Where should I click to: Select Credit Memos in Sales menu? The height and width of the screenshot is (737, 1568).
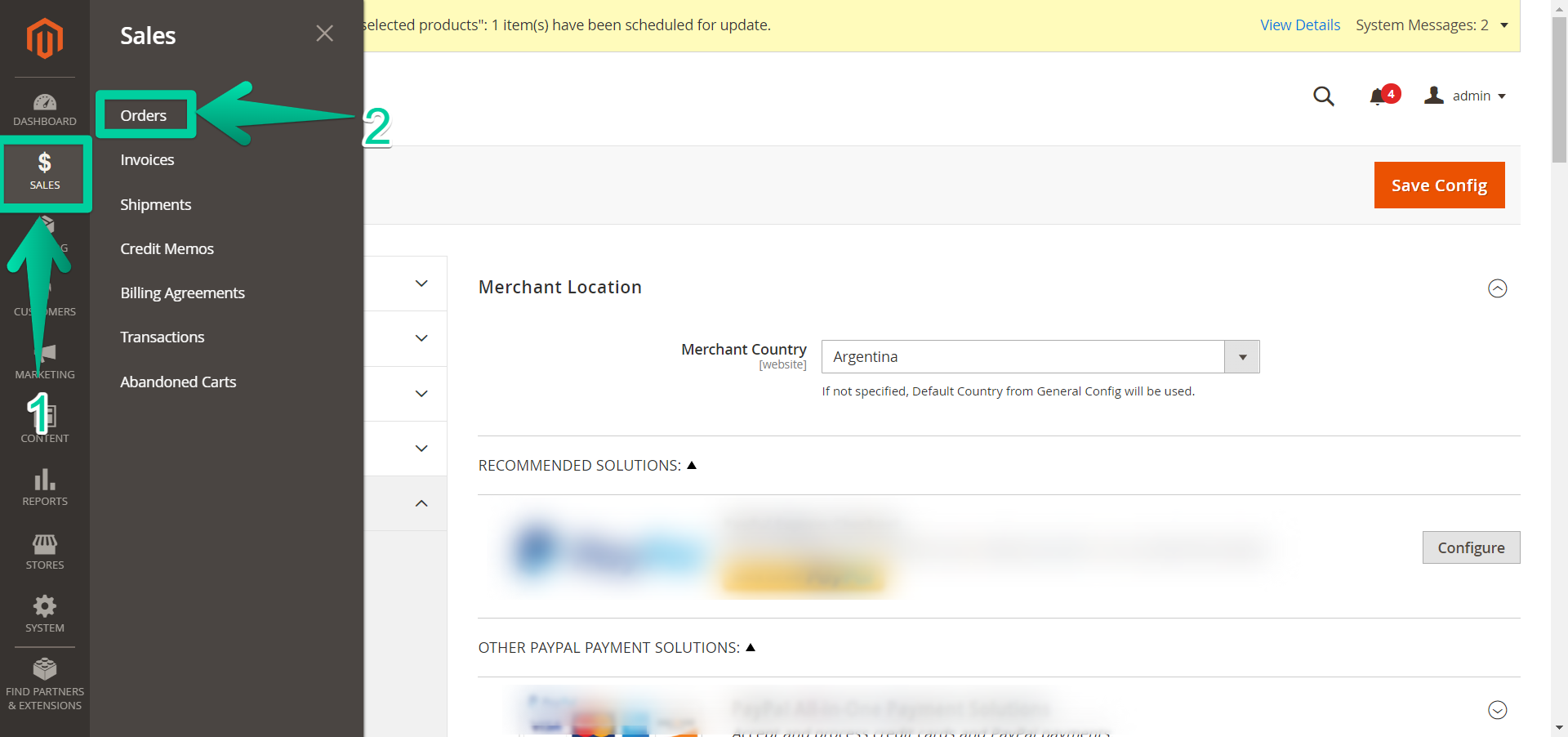coord(167,249)
